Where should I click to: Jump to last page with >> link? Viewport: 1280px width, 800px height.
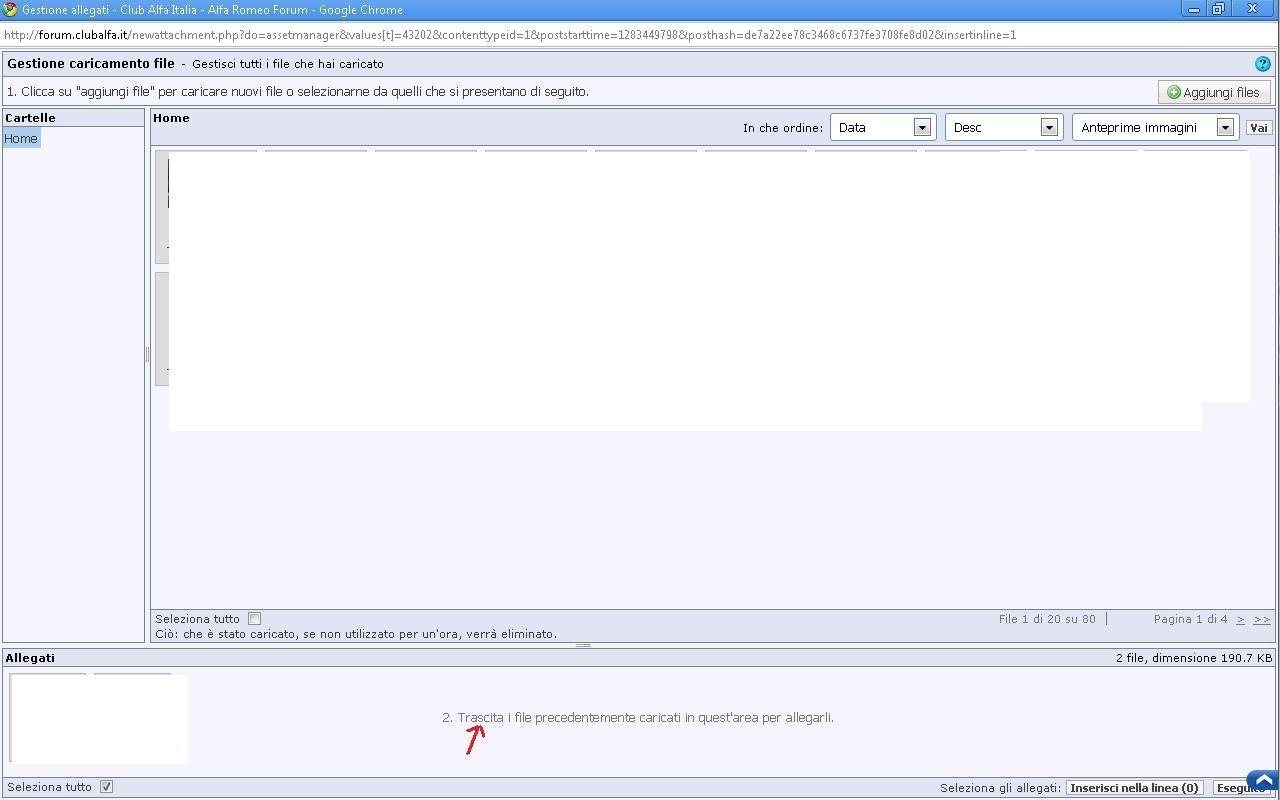(1262, 619)
